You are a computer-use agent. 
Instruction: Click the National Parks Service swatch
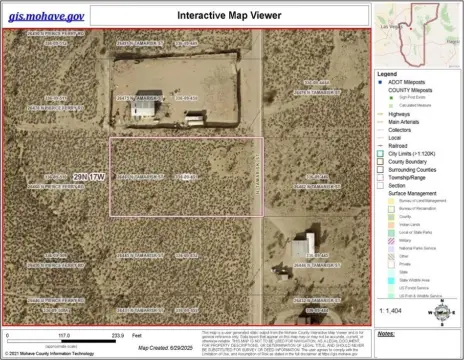click(391, 249)
